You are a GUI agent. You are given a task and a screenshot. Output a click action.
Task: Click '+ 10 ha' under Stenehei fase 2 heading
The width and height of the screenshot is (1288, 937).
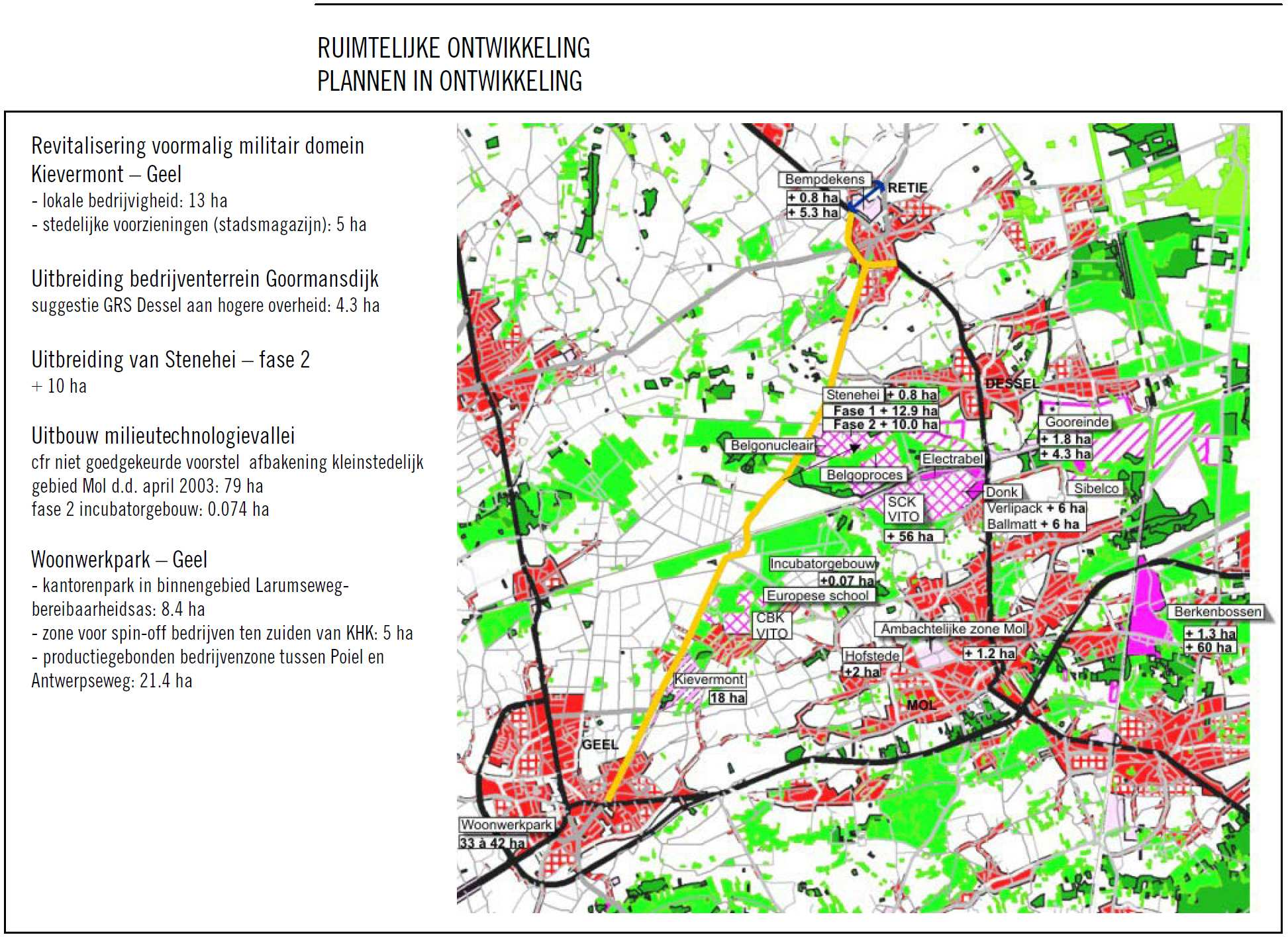click(x=59, y=386)
